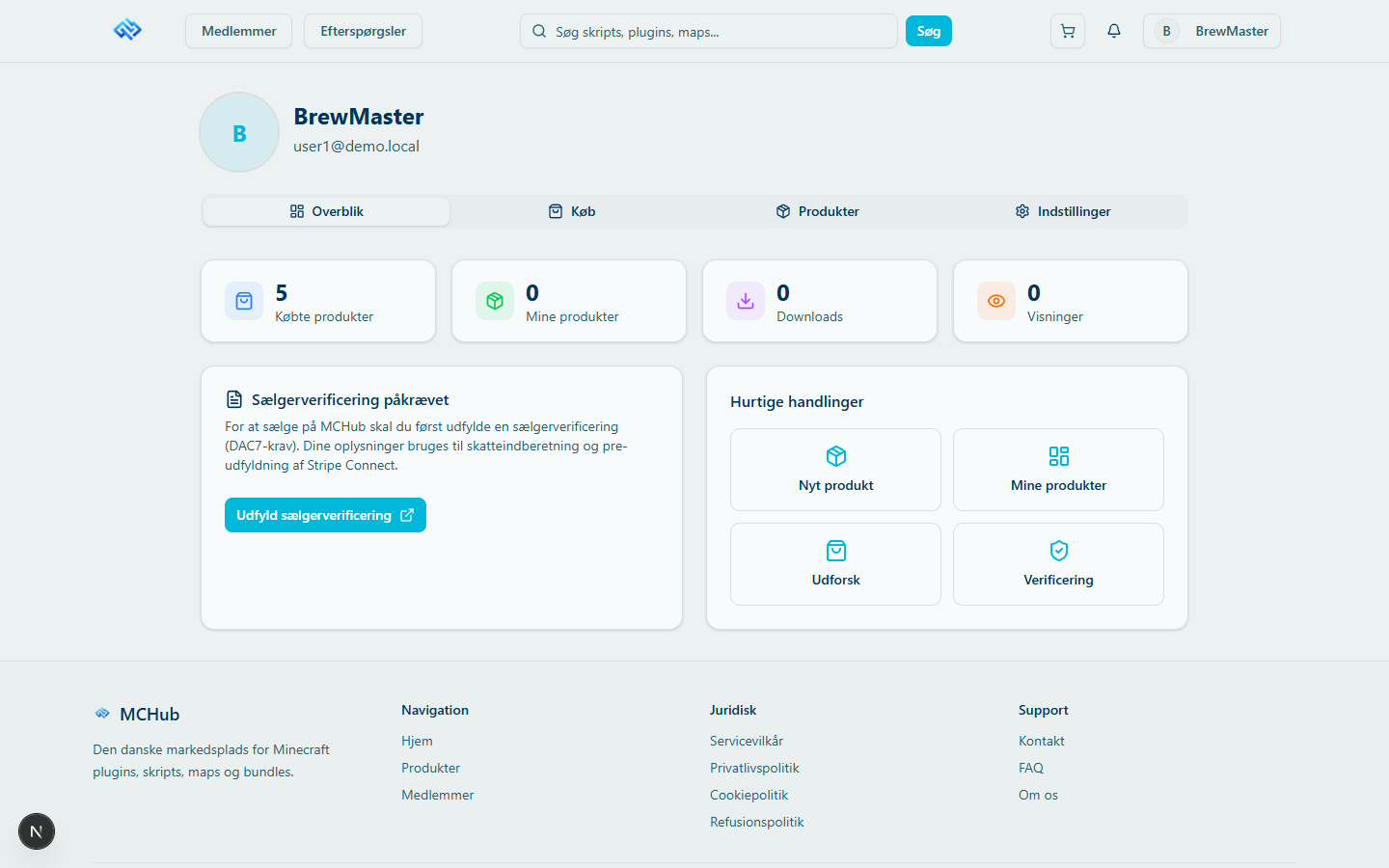Click the Next.js dev tools badge
This screenshot has width=1389, height=868.
coord(37,831)
